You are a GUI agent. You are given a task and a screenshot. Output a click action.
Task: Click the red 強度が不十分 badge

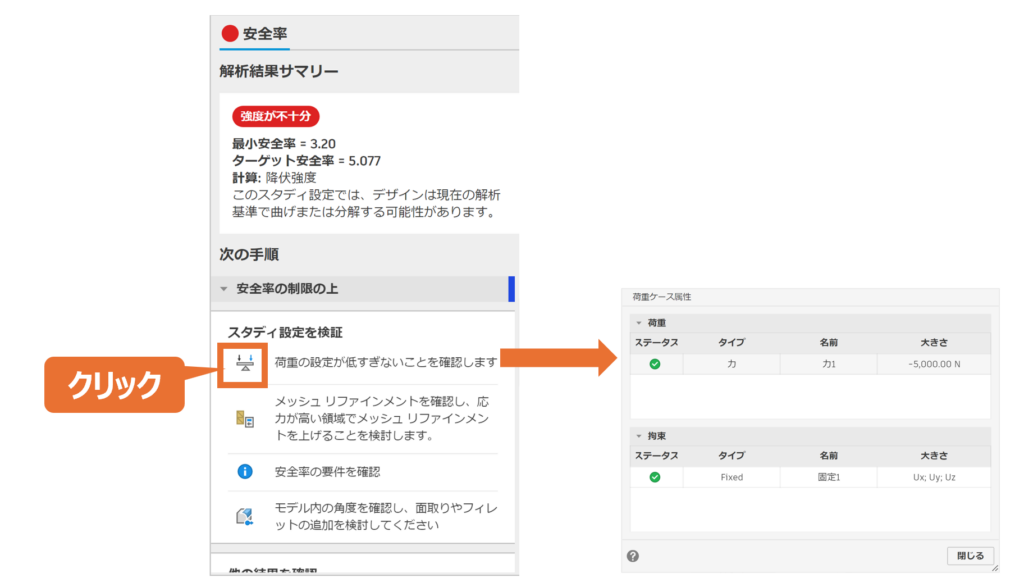(275, 116)
